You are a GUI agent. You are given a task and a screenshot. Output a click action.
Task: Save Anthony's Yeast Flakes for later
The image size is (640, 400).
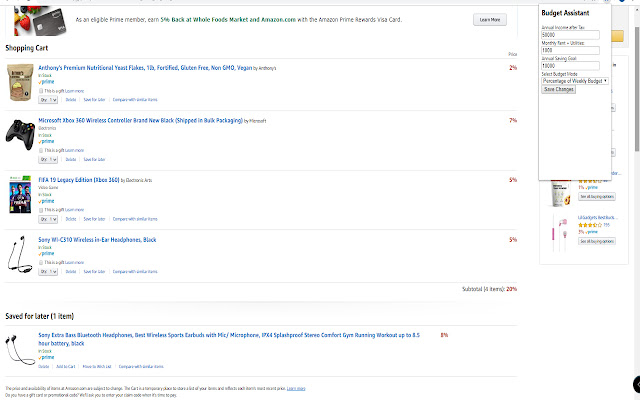point(94,100)
